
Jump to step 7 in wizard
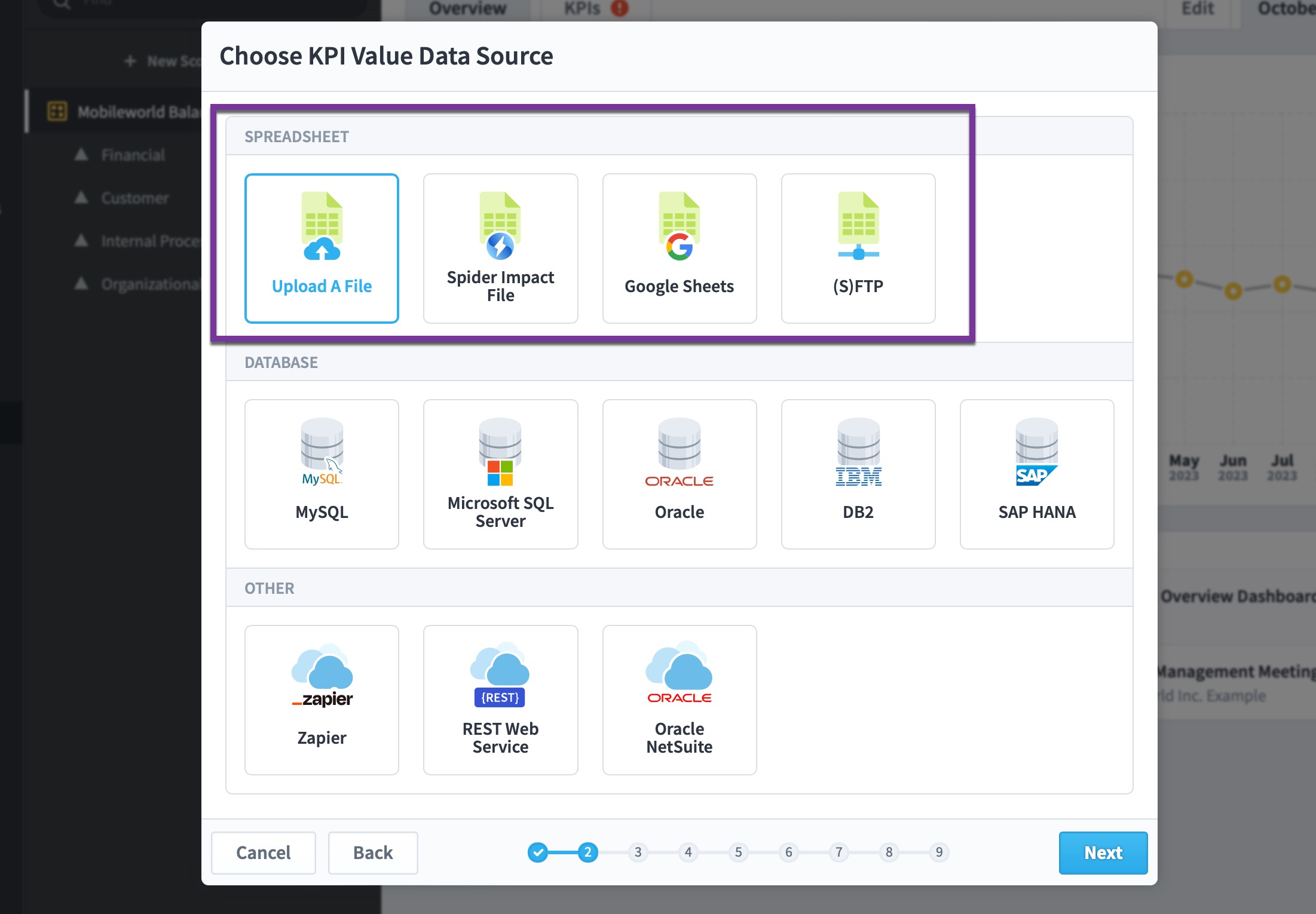(x=839, y=852)
